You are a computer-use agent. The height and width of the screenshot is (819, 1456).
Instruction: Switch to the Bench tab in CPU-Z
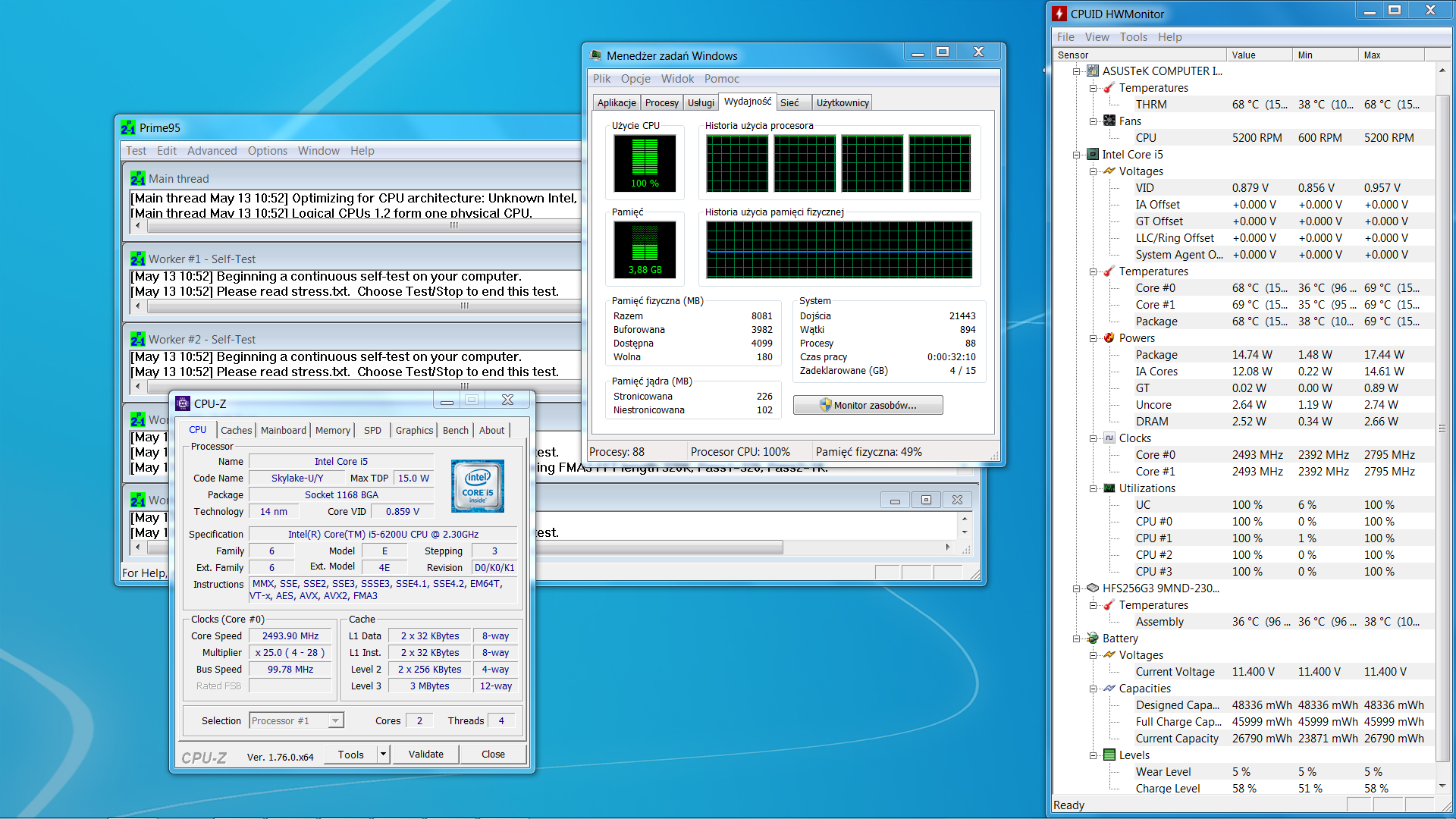tap(455, 430)
